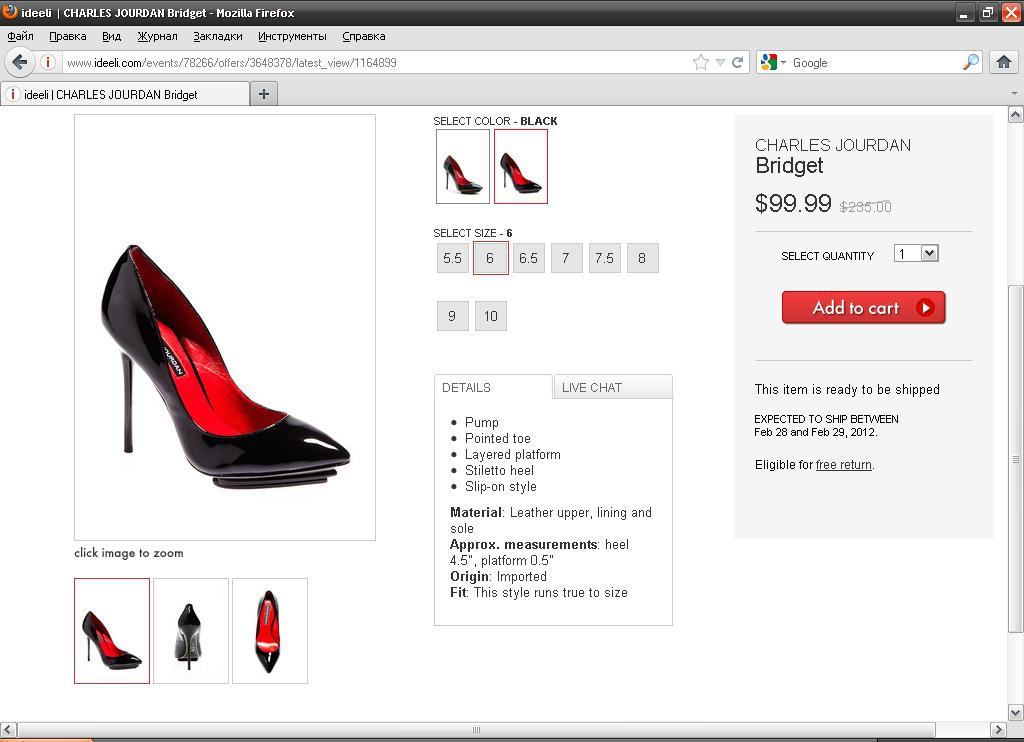Open the Правка menu

coord(68,37)
